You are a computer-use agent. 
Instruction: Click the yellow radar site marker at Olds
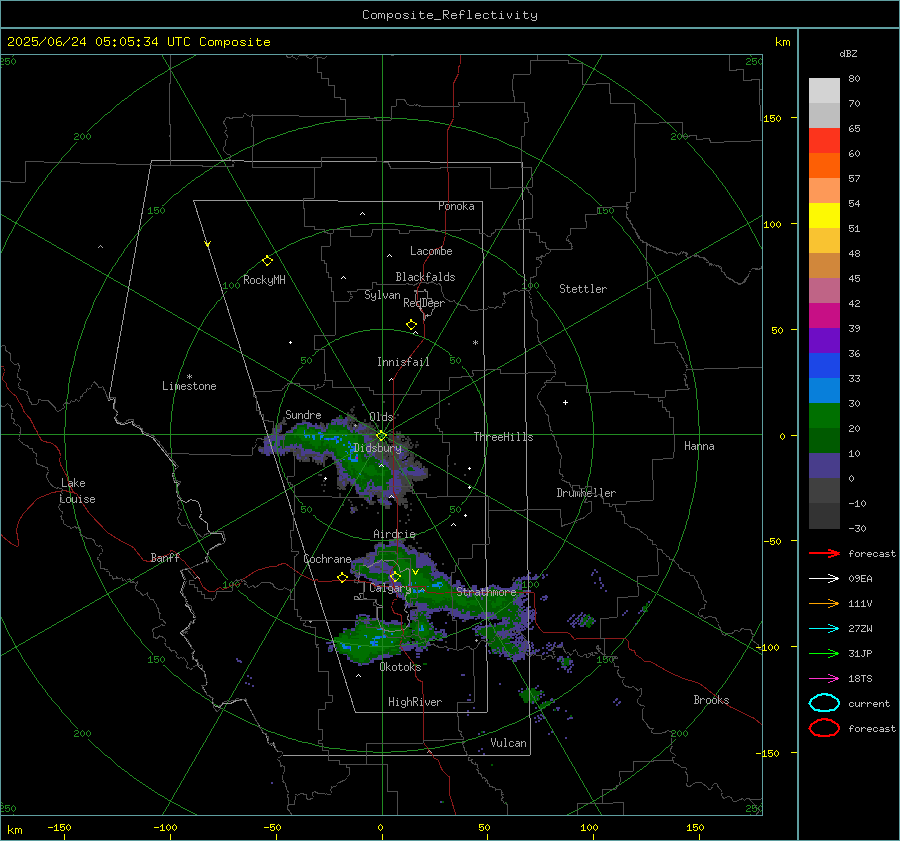[x=381, y=436]
